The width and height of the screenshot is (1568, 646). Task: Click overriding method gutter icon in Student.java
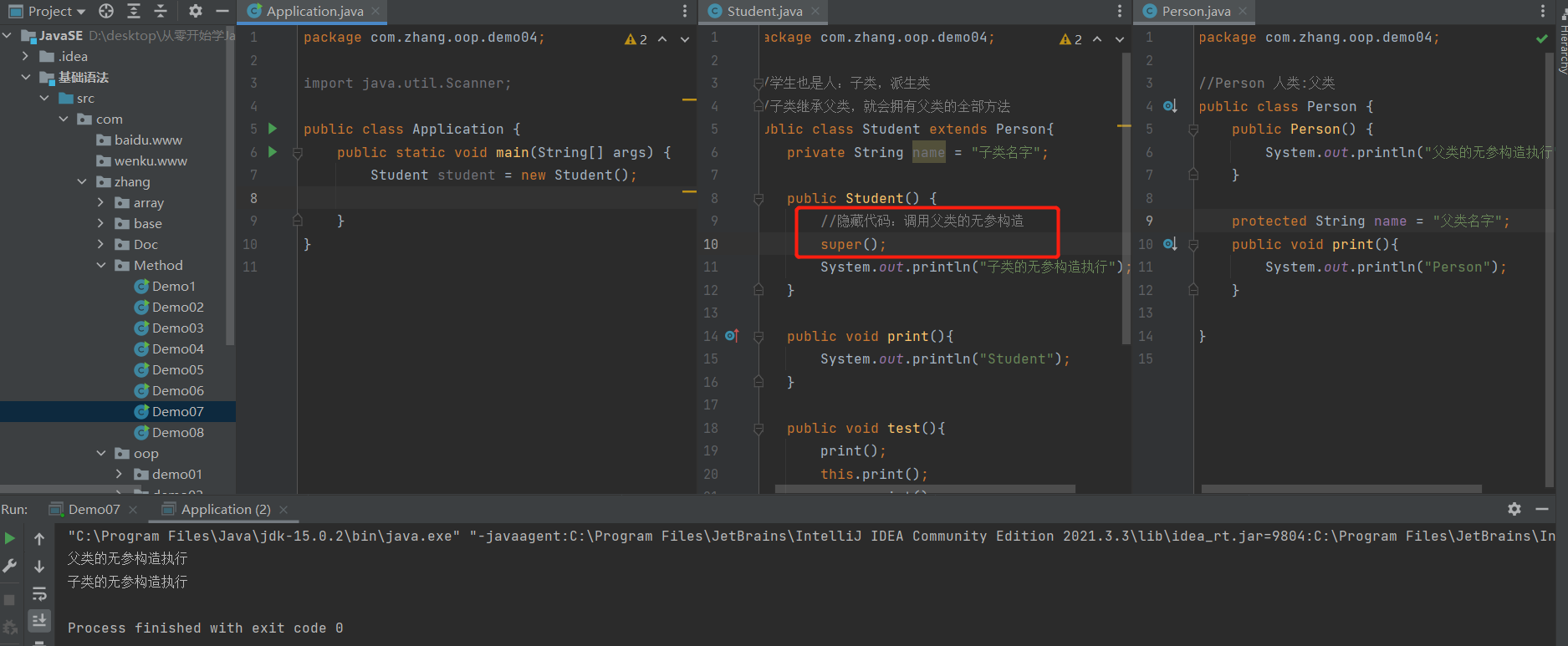pyautogui.click(x=732, y=336)
